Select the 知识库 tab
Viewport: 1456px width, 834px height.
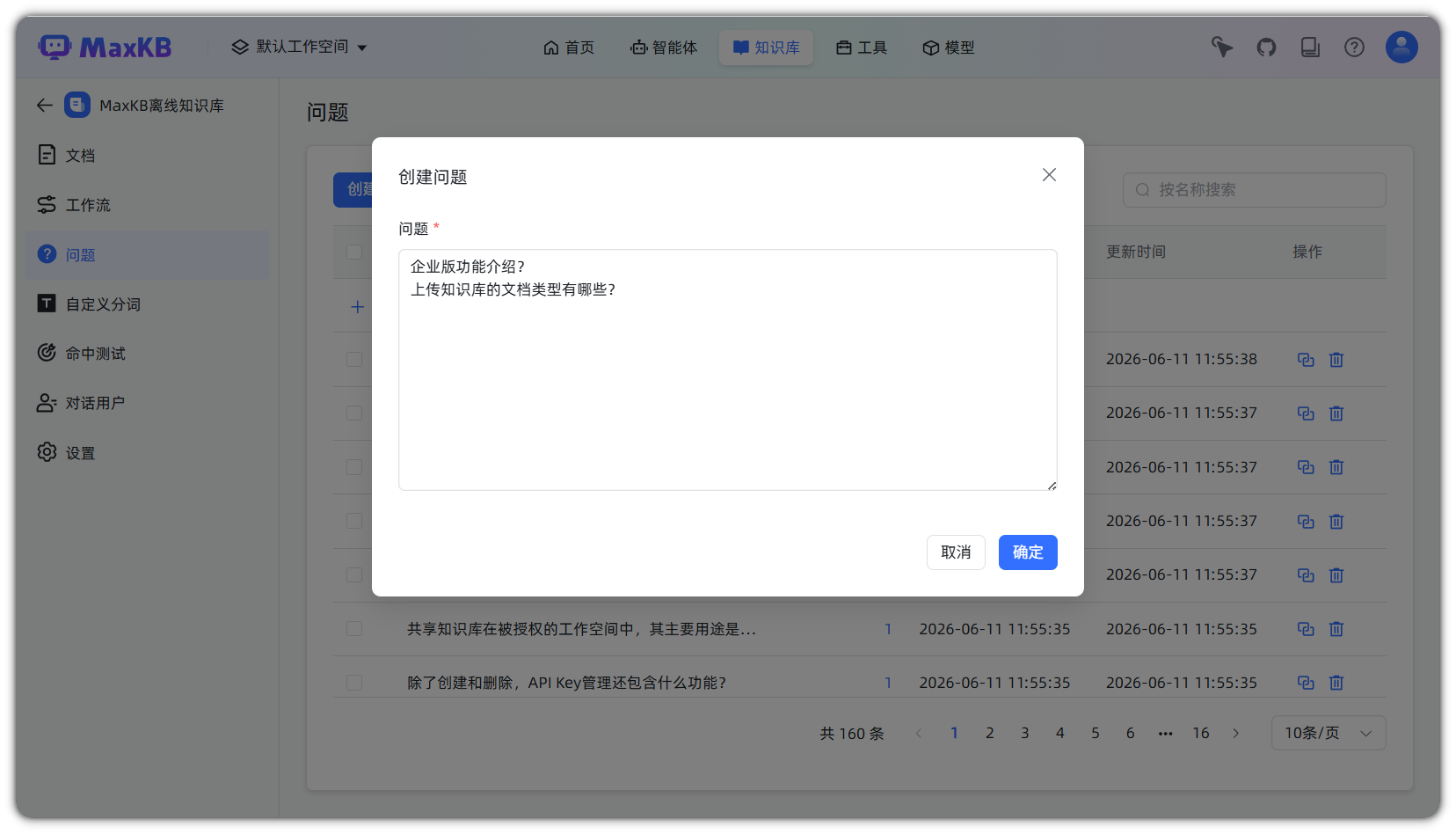click(767, 48)
